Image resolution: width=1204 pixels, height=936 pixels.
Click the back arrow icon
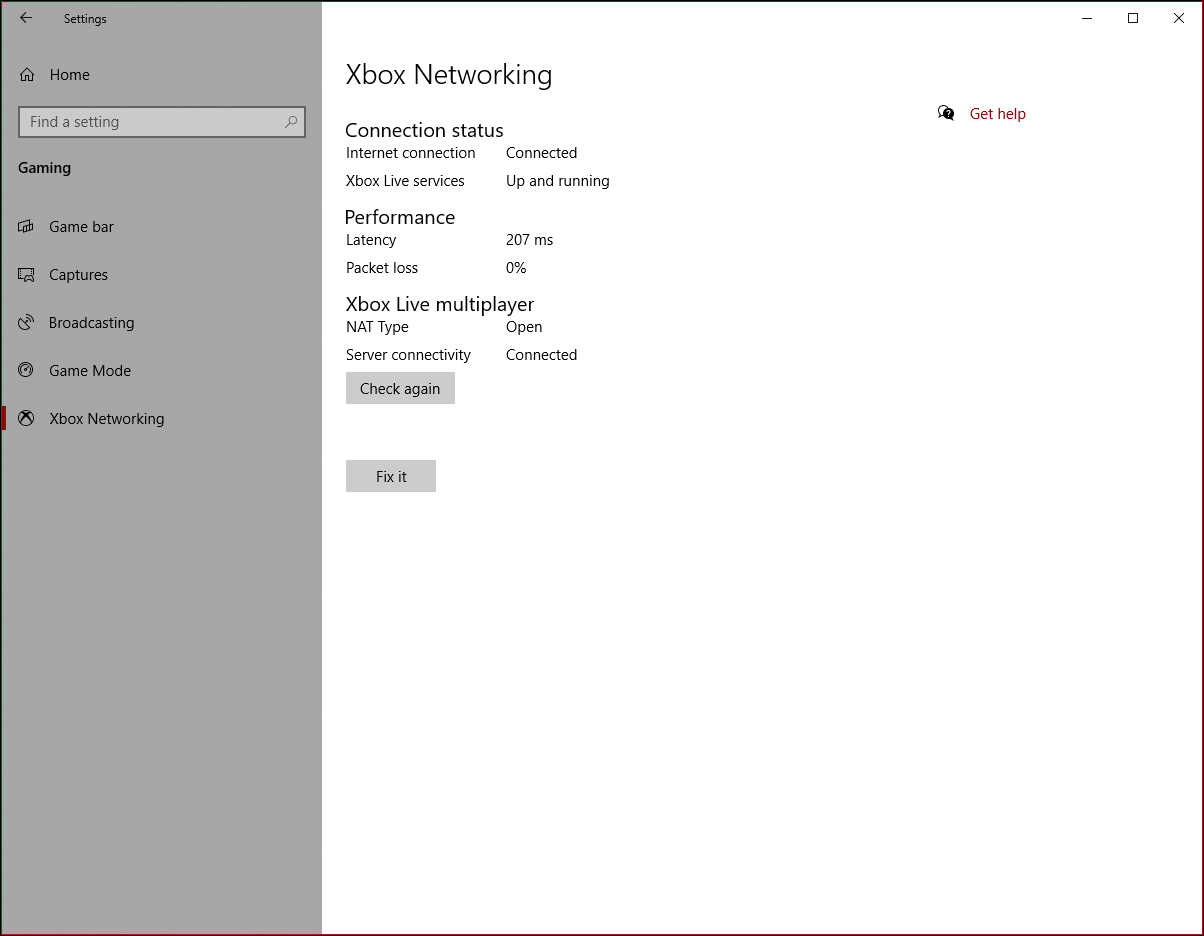pyautogui.click(x=26, y=18)
